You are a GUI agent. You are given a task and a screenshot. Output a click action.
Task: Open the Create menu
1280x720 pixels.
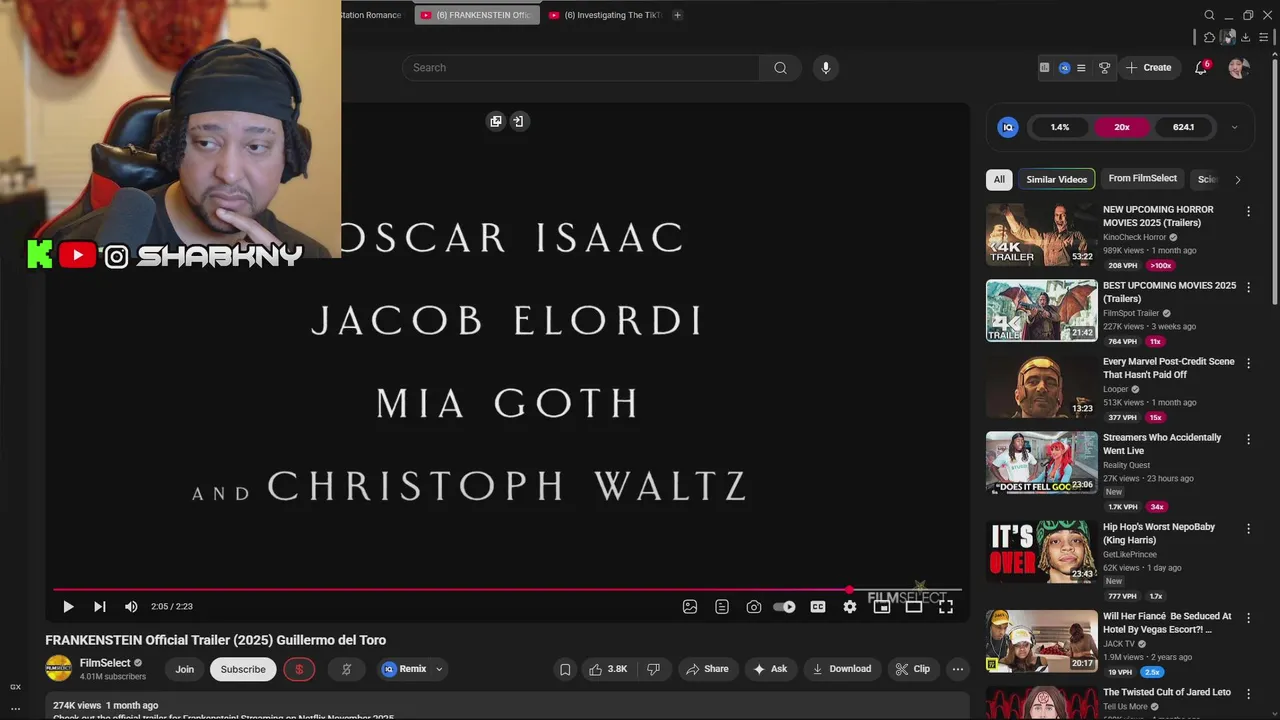tap(1148, 68)
